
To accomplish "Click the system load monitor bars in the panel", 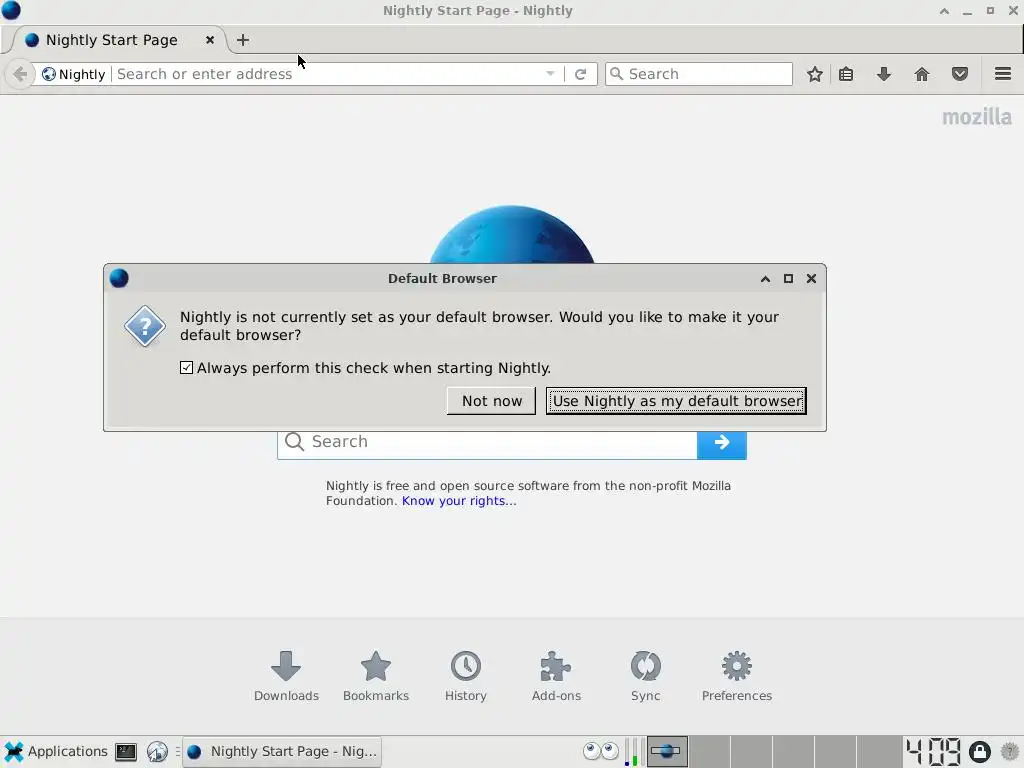I will (x=632, y=752).
